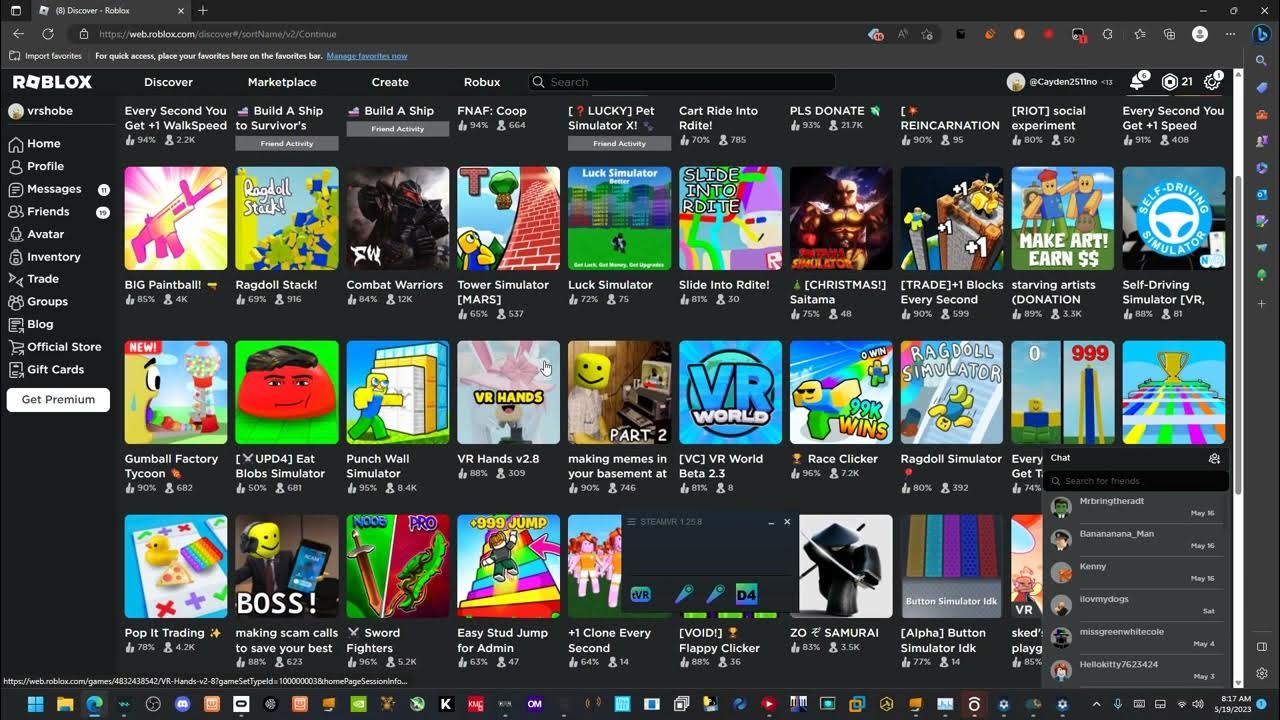Open Luck Simulator game thumbnail
1280x720 pixels.
620,218
